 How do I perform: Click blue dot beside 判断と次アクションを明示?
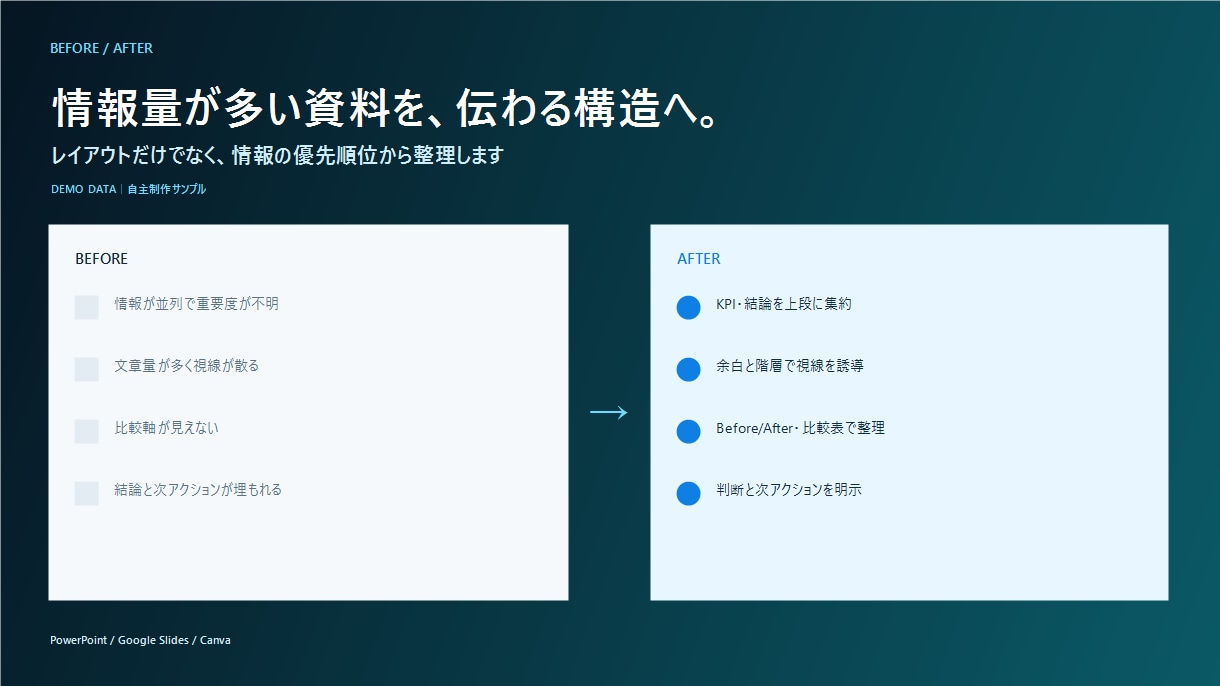click(x=689, y=493)
